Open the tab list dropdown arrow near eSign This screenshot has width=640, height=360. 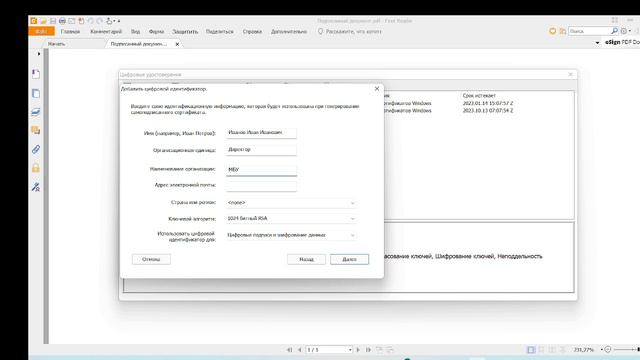(x=598, y=42)
